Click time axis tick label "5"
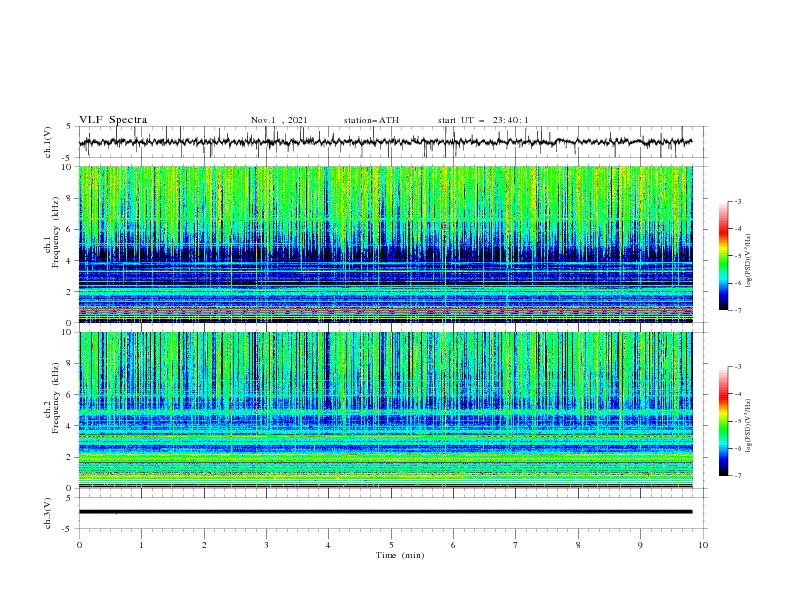This screenshot has width=792, height=612. [x=391, y=545]
